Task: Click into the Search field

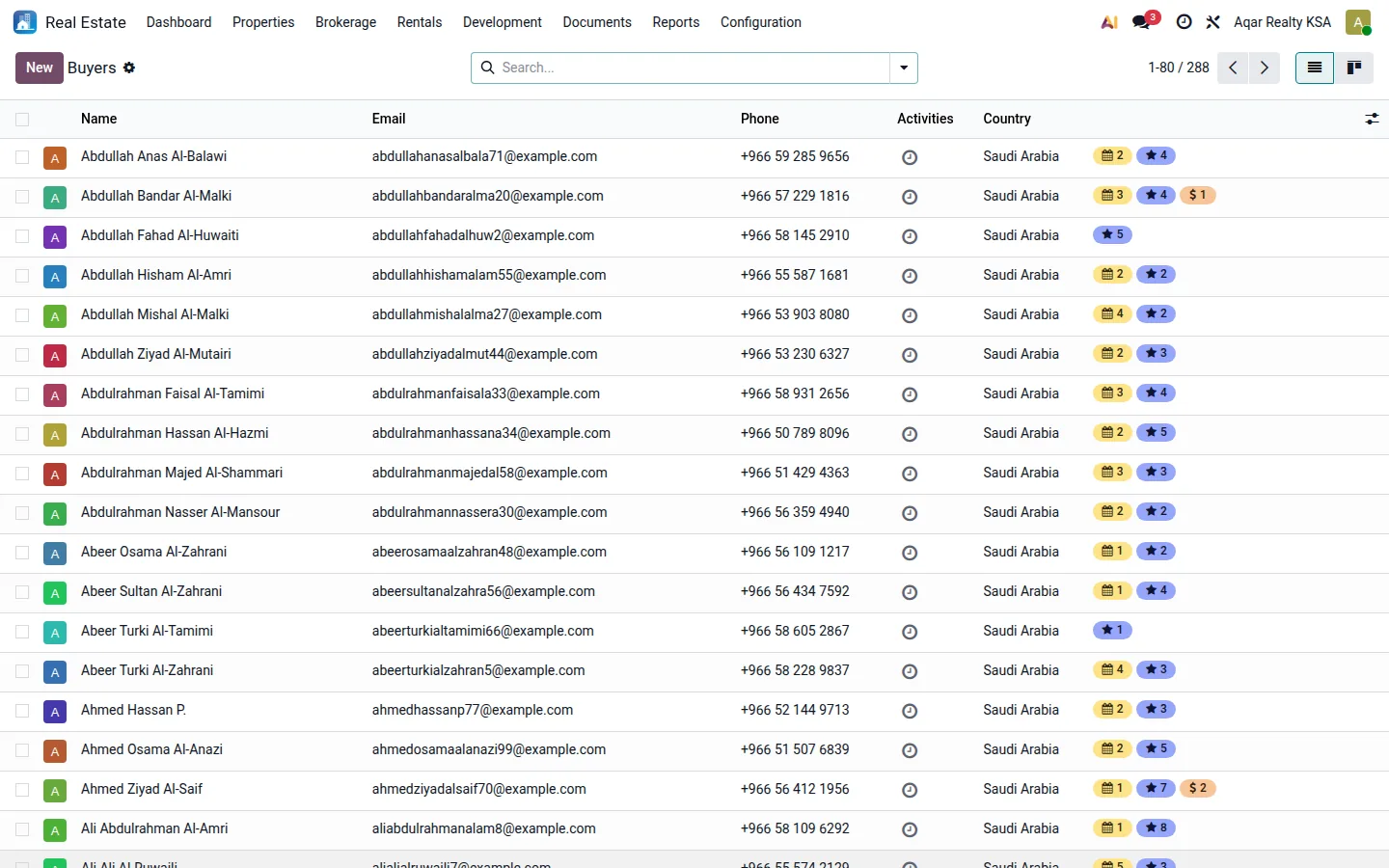Action: [x=693, y=68]
